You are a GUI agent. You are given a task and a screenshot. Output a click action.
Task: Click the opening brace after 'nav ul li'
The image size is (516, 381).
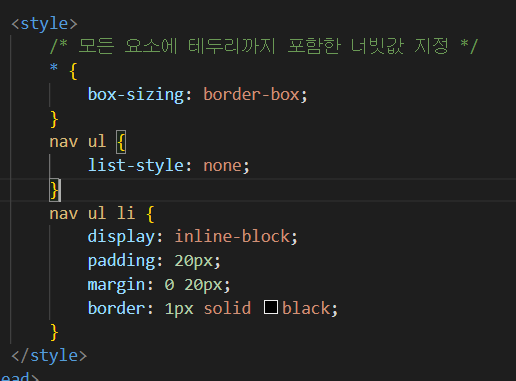point(150,214)
